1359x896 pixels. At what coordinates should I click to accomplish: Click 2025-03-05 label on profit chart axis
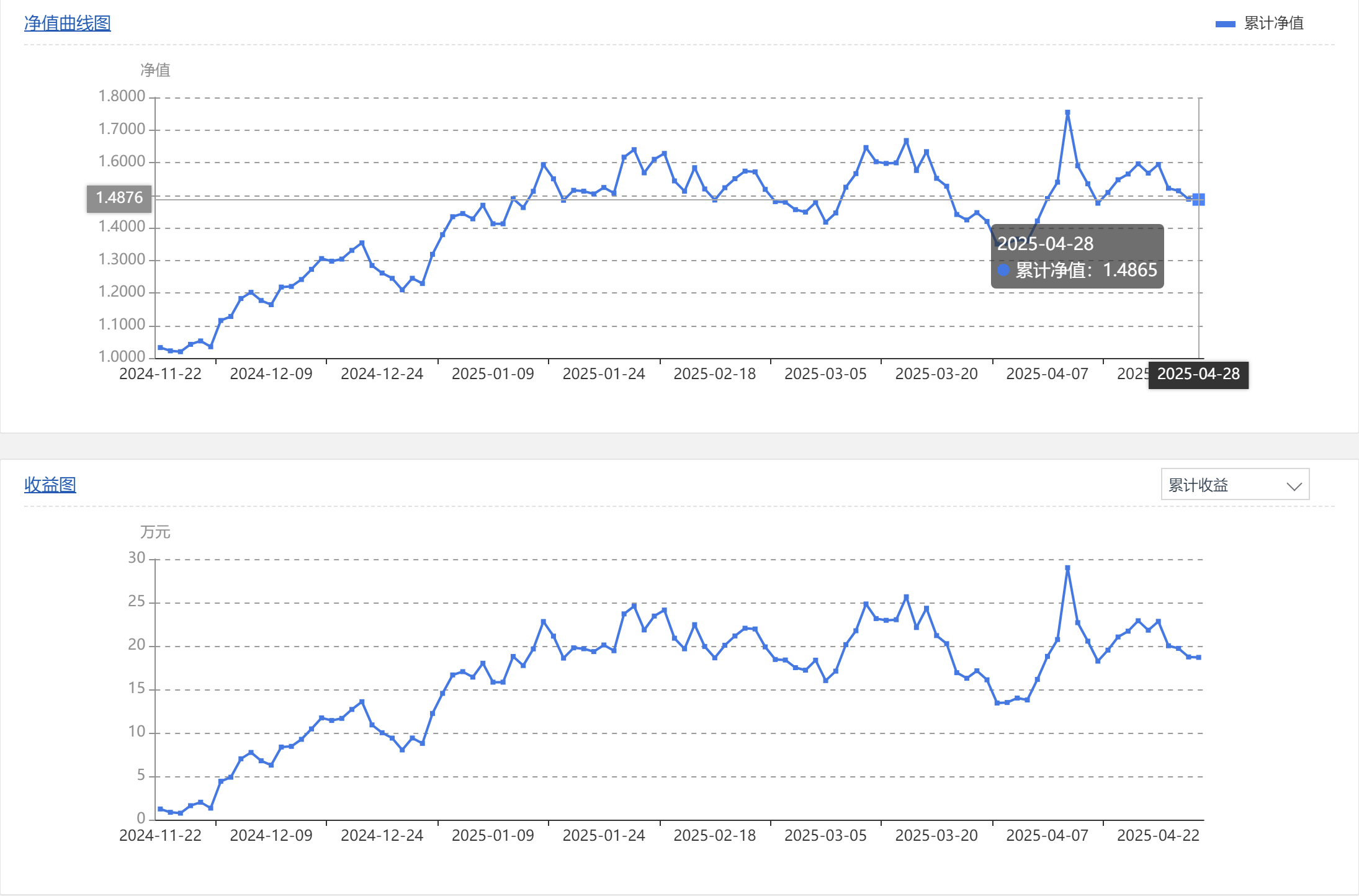click(825, 836)
